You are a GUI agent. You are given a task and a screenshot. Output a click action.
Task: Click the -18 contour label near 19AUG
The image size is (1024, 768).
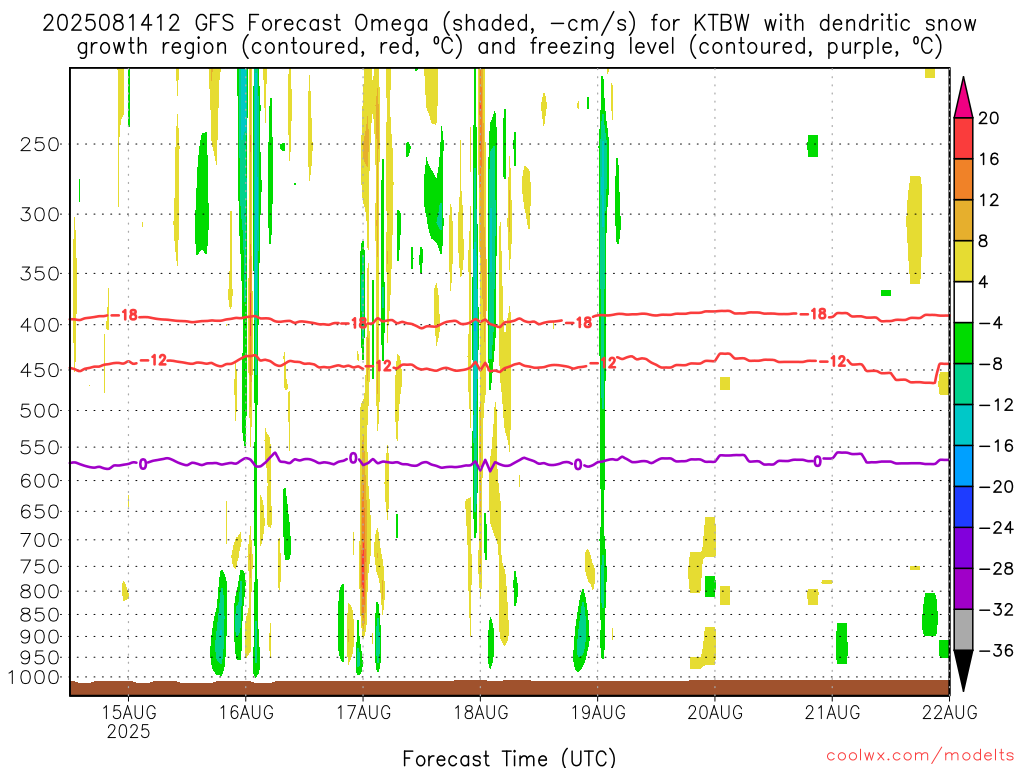pyautogui.click(x=578, y=323)
